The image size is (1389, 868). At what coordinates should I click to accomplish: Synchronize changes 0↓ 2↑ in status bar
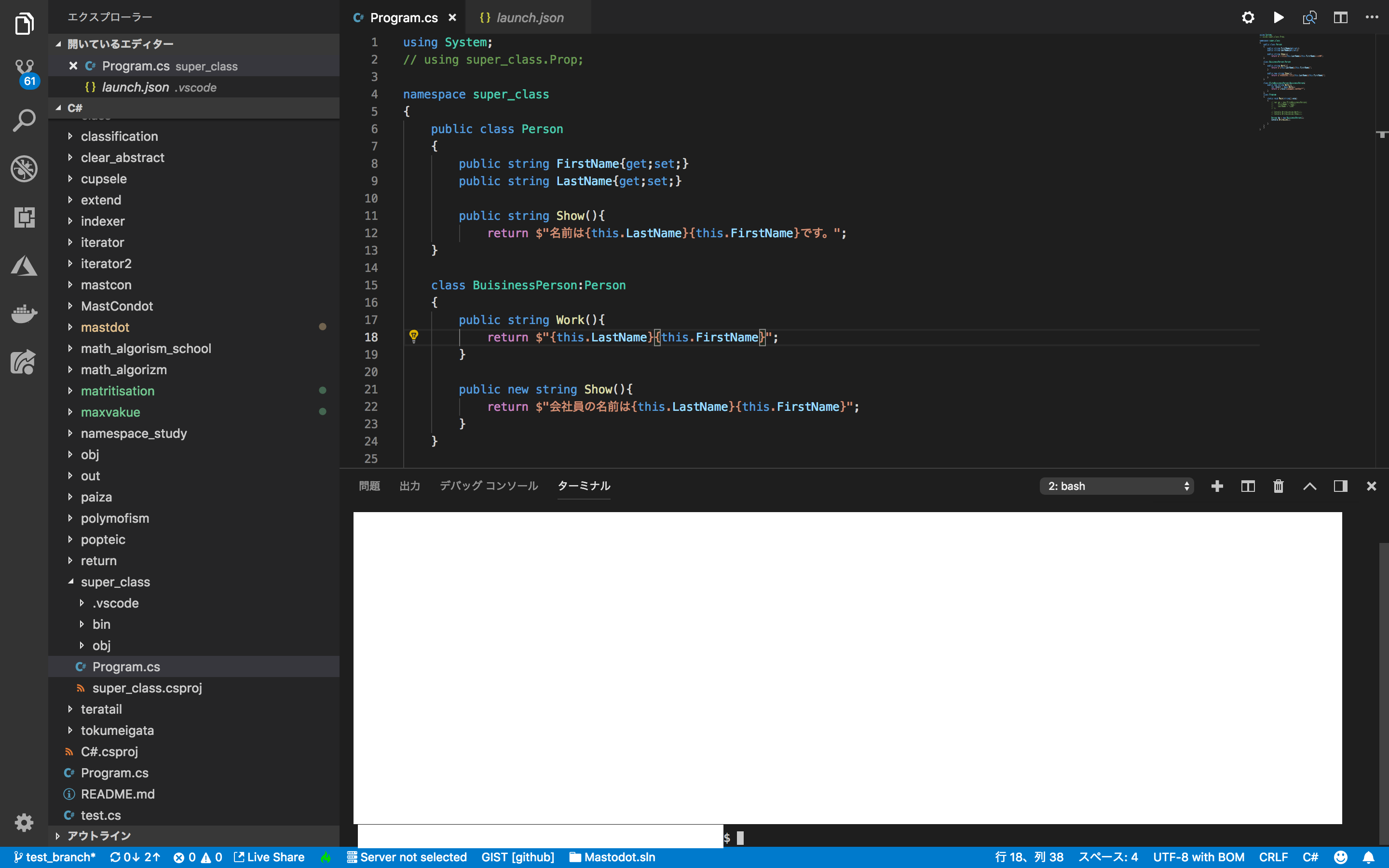tap(135, 857)
